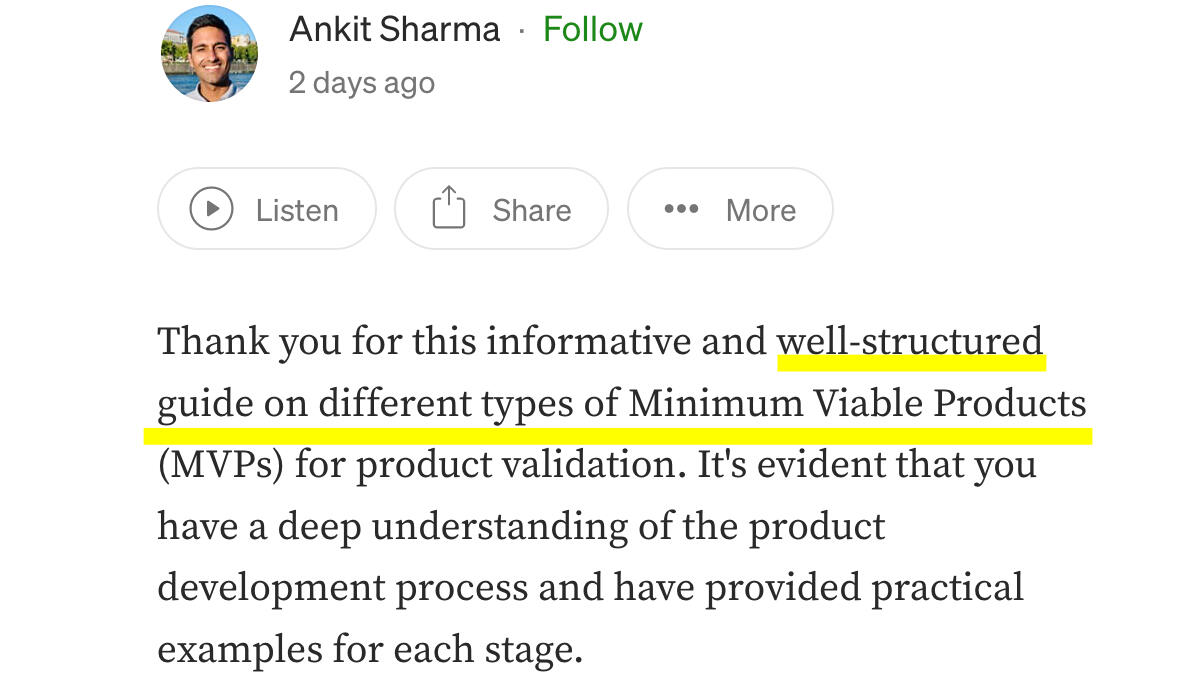Click the share arrow icon

point(449,208)
